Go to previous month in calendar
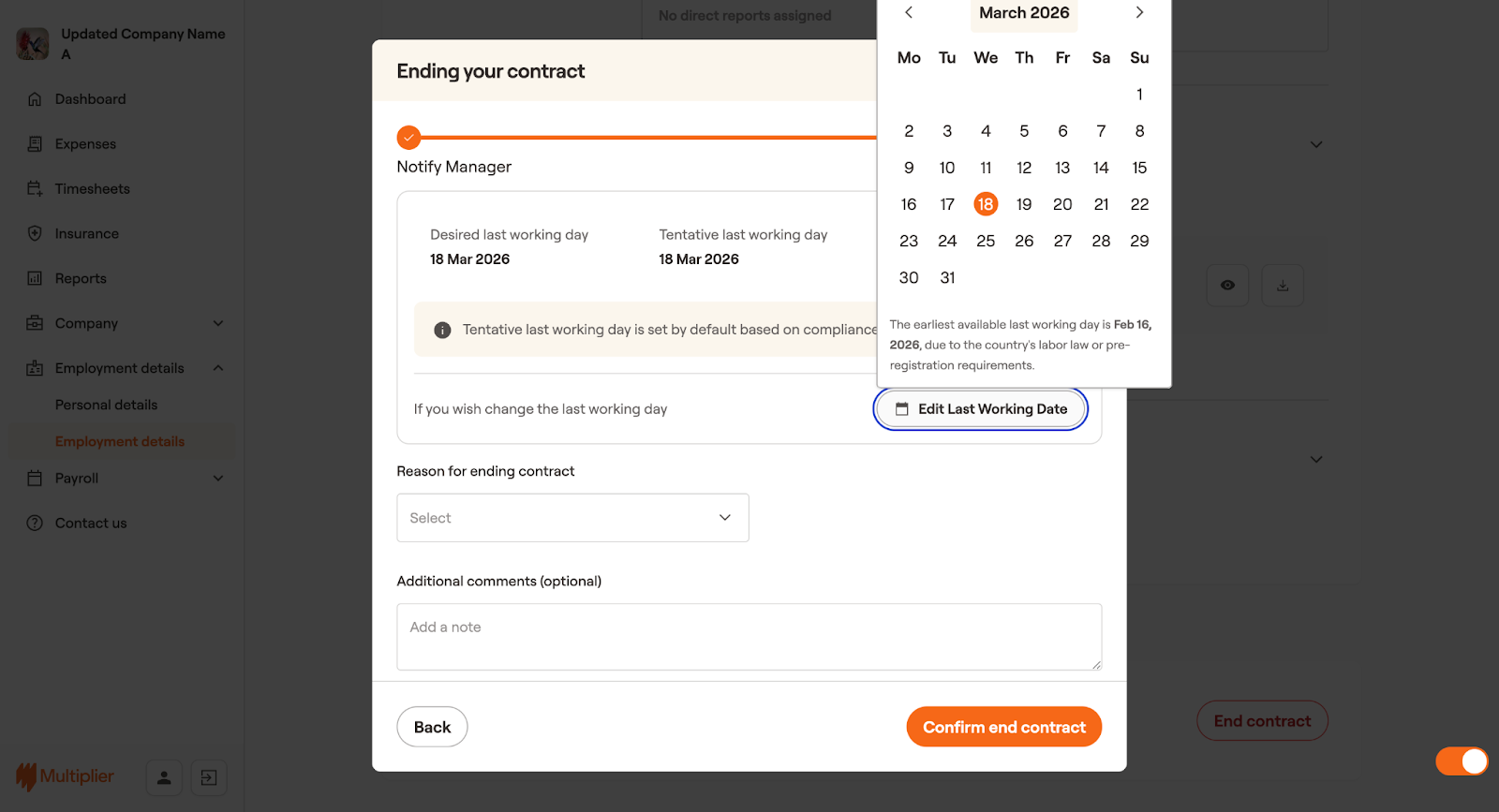 (x=908, y=12)
